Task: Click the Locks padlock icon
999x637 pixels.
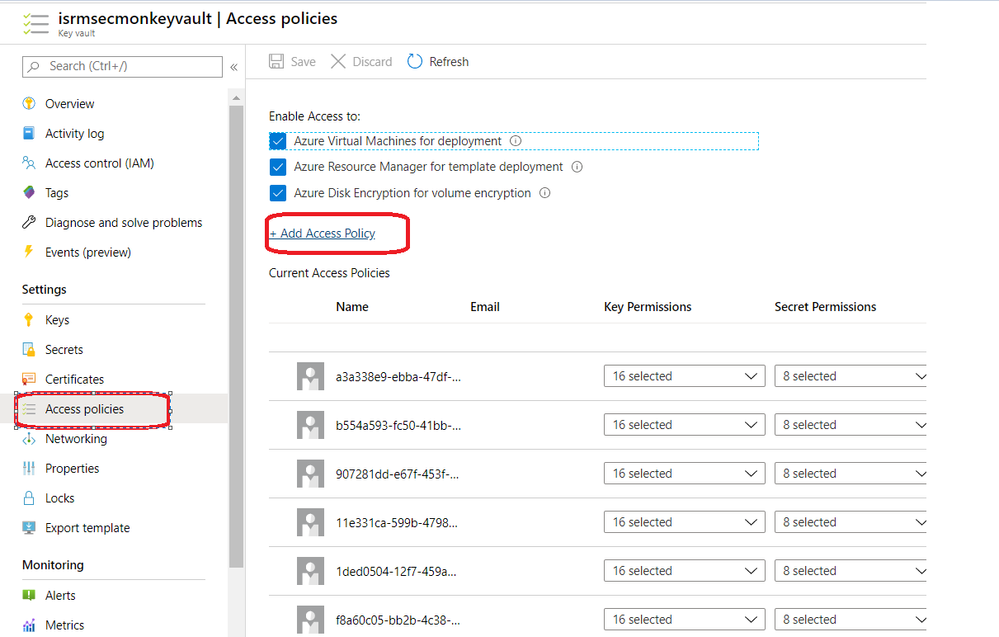Action: (x=29, y=497)
